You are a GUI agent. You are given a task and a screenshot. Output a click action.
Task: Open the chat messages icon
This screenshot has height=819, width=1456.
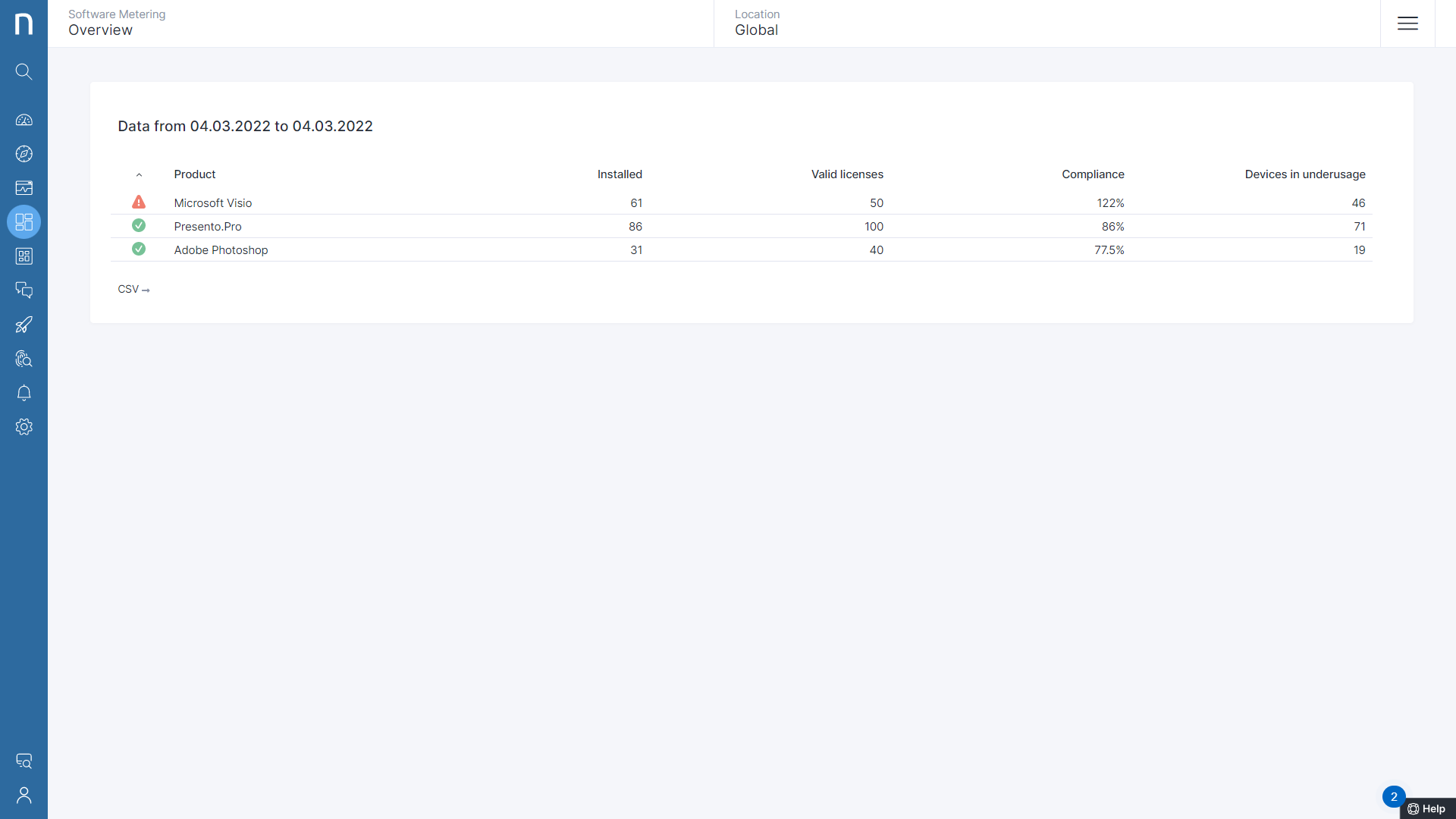pyautogui.click(x=24, y=290)
